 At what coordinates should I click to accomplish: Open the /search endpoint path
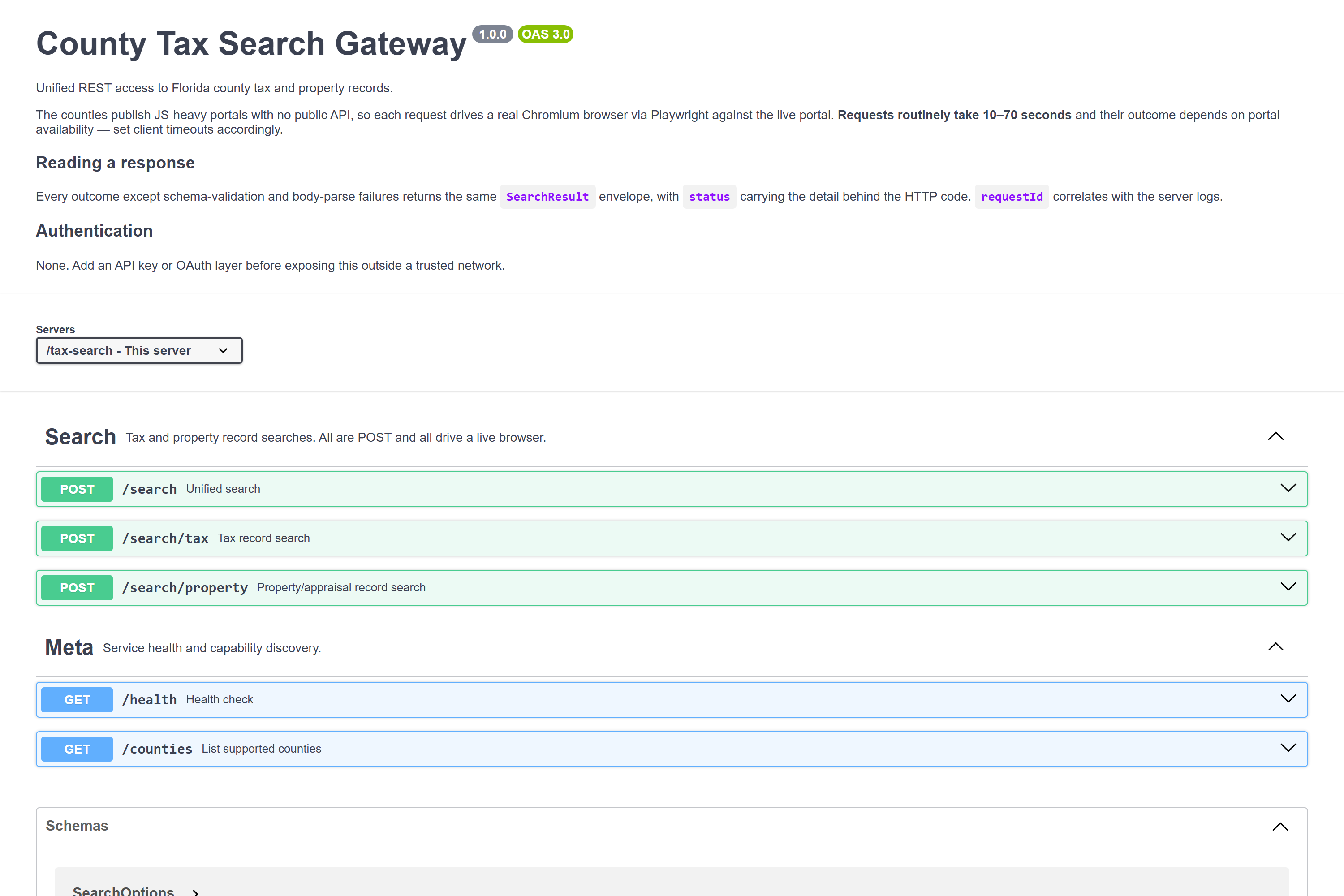click(x=149, y=489)
